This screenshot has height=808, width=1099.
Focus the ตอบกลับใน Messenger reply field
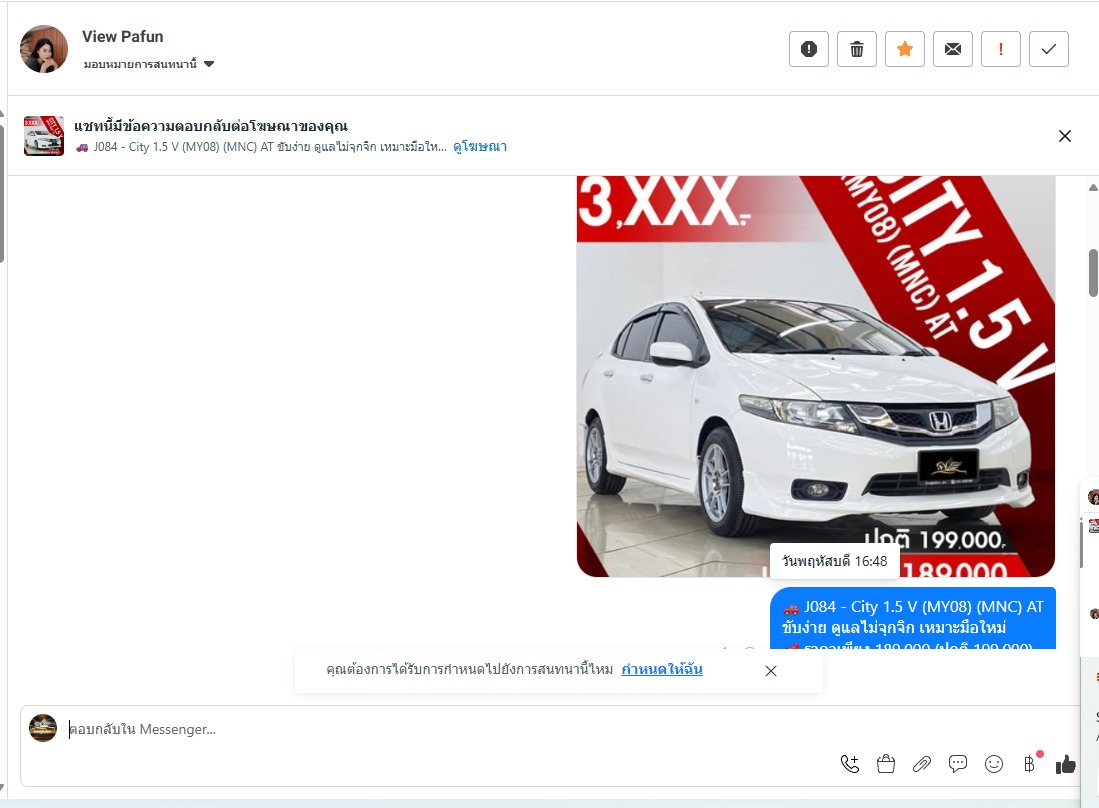tap(449, 730)
